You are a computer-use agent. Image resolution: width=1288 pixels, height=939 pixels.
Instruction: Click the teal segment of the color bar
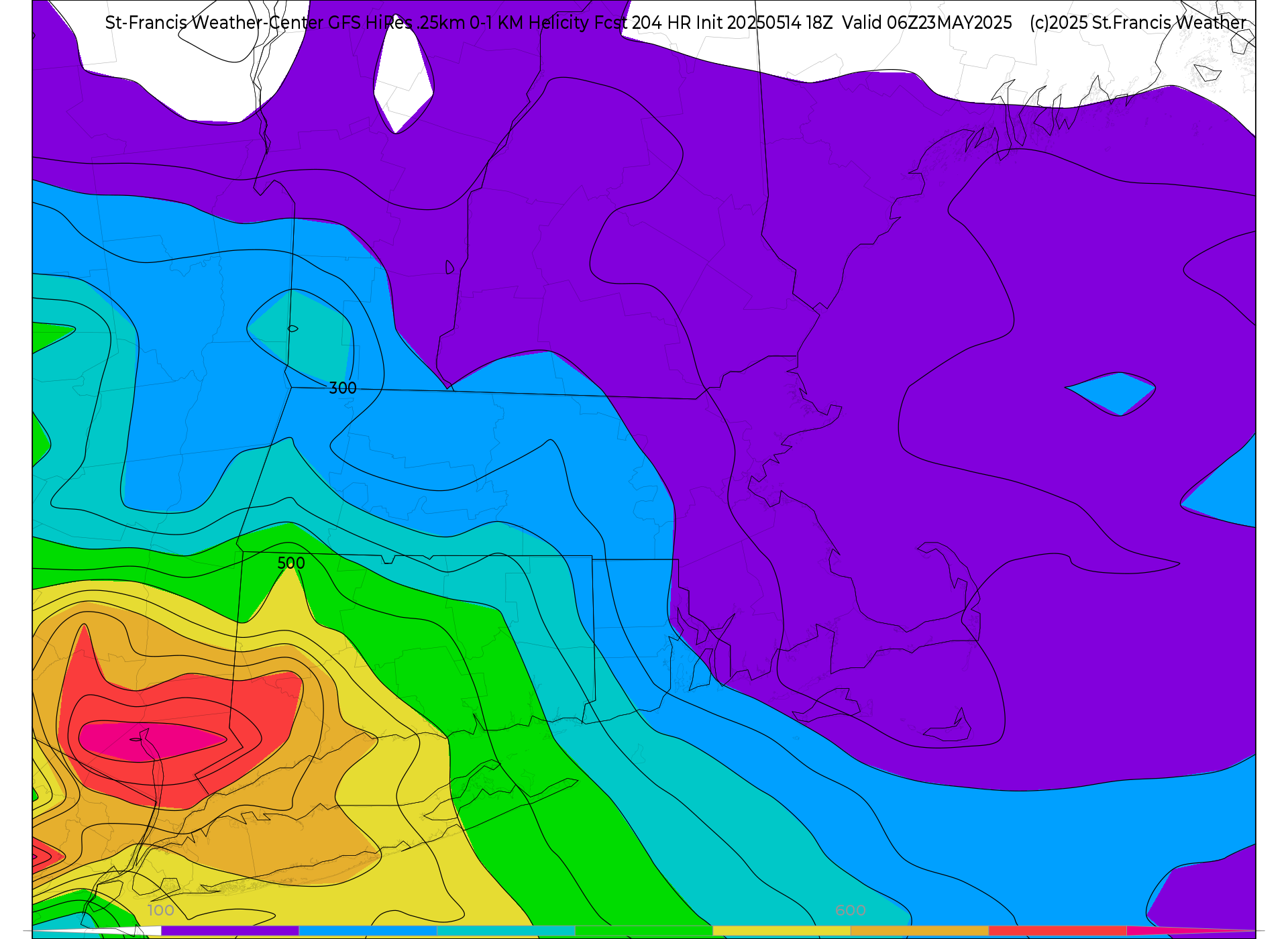506,931
